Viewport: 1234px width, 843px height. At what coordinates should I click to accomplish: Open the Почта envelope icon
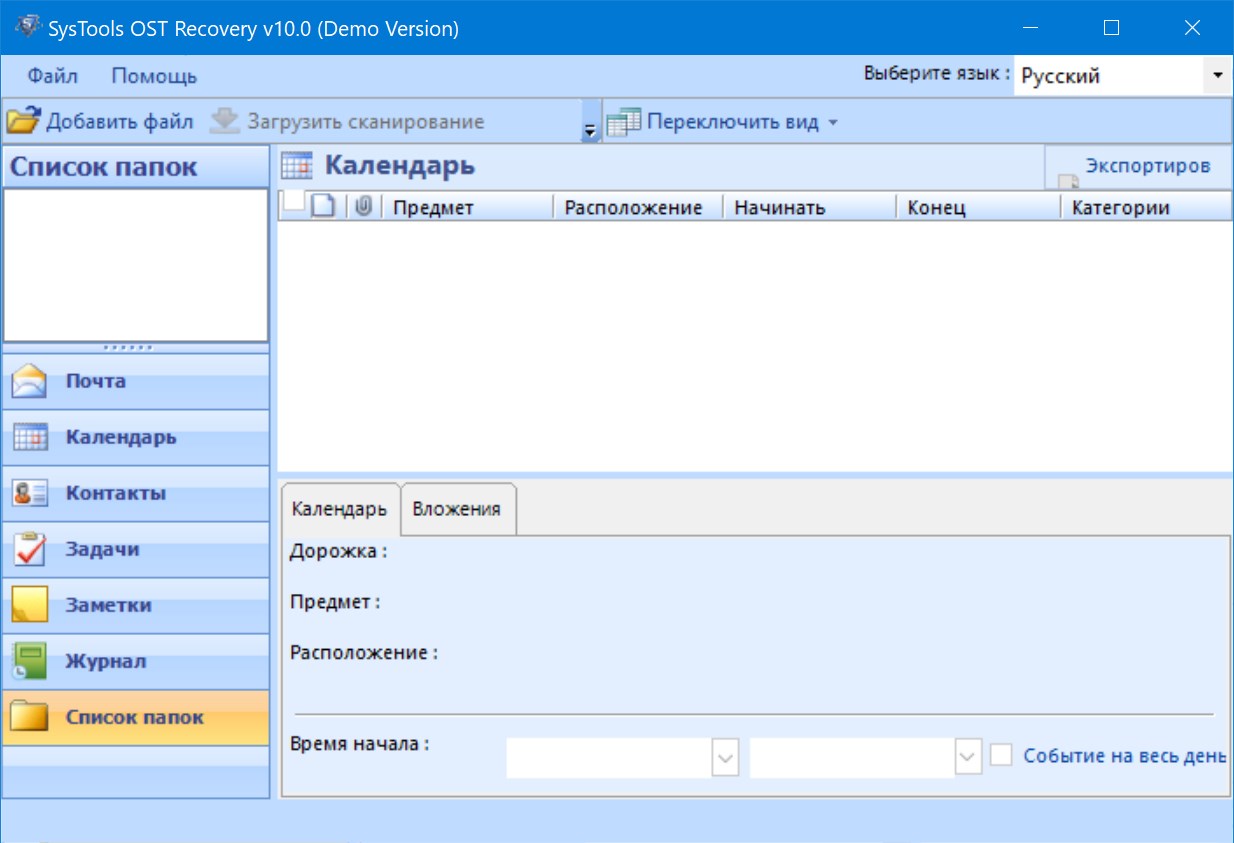30,382
